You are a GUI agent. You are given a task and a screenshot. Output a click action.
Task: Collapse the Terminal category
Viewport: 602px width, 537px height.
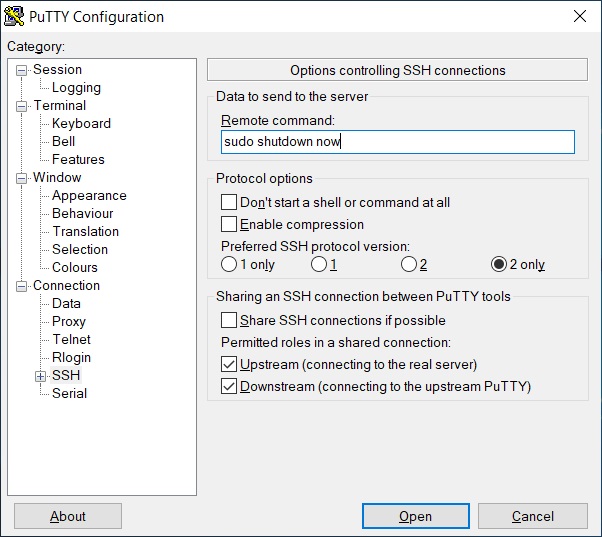(22, 106)
